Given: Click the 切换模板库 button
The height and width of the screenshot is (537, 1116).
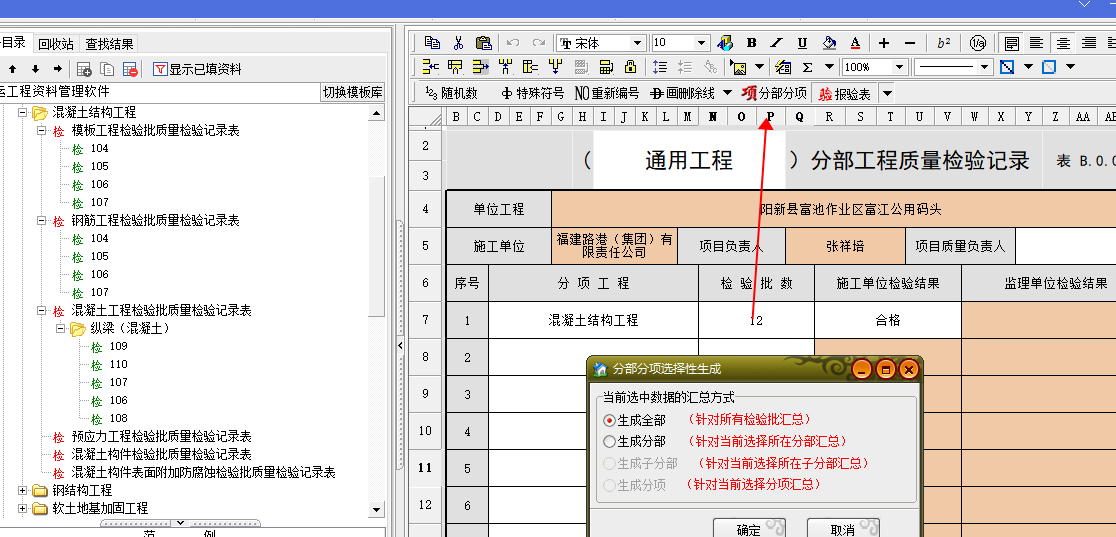Looking at the screenshot, I should click(352, 93).
